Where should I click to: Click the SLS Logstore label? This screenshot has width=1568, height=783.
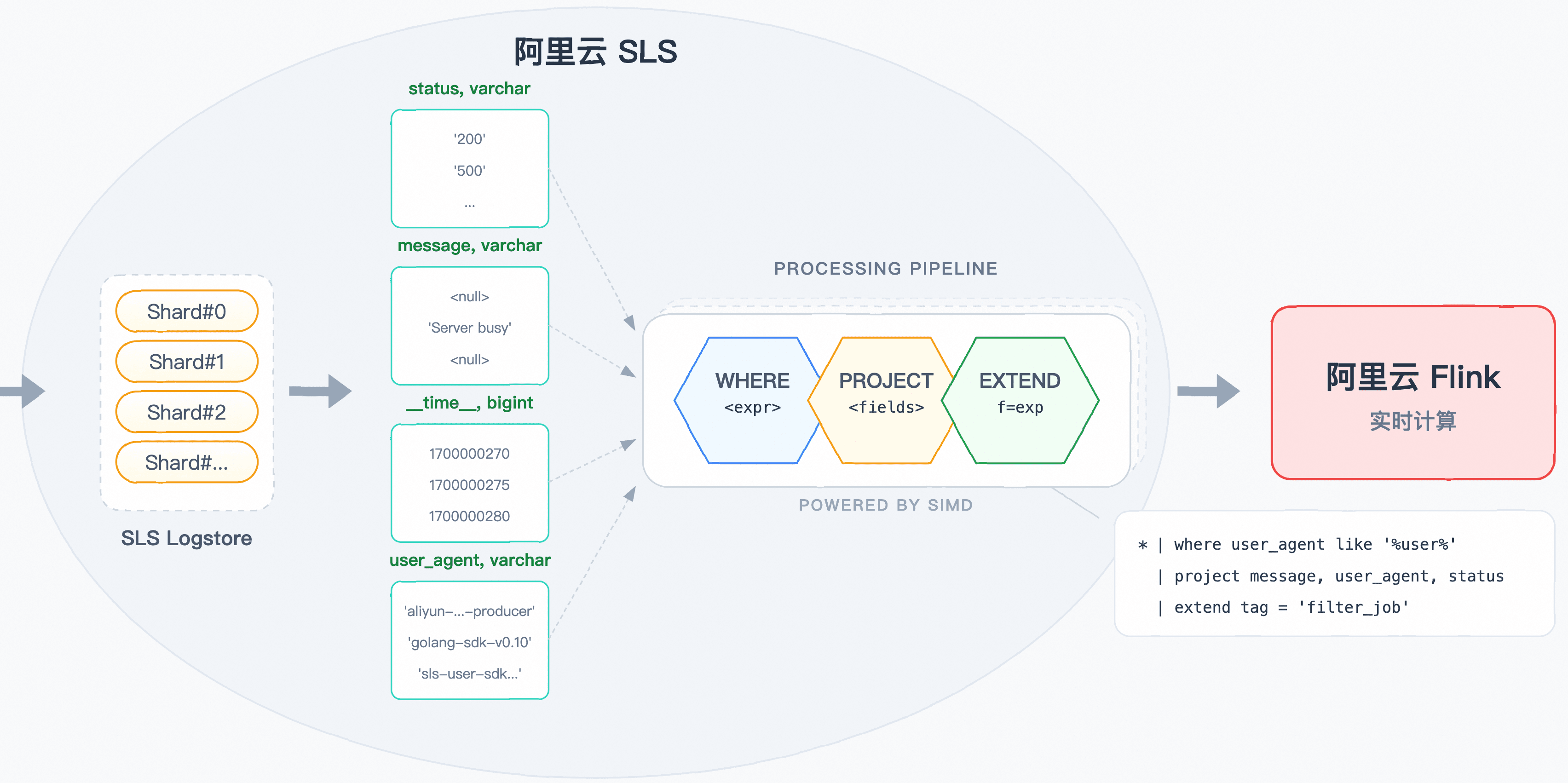(186, 538)
